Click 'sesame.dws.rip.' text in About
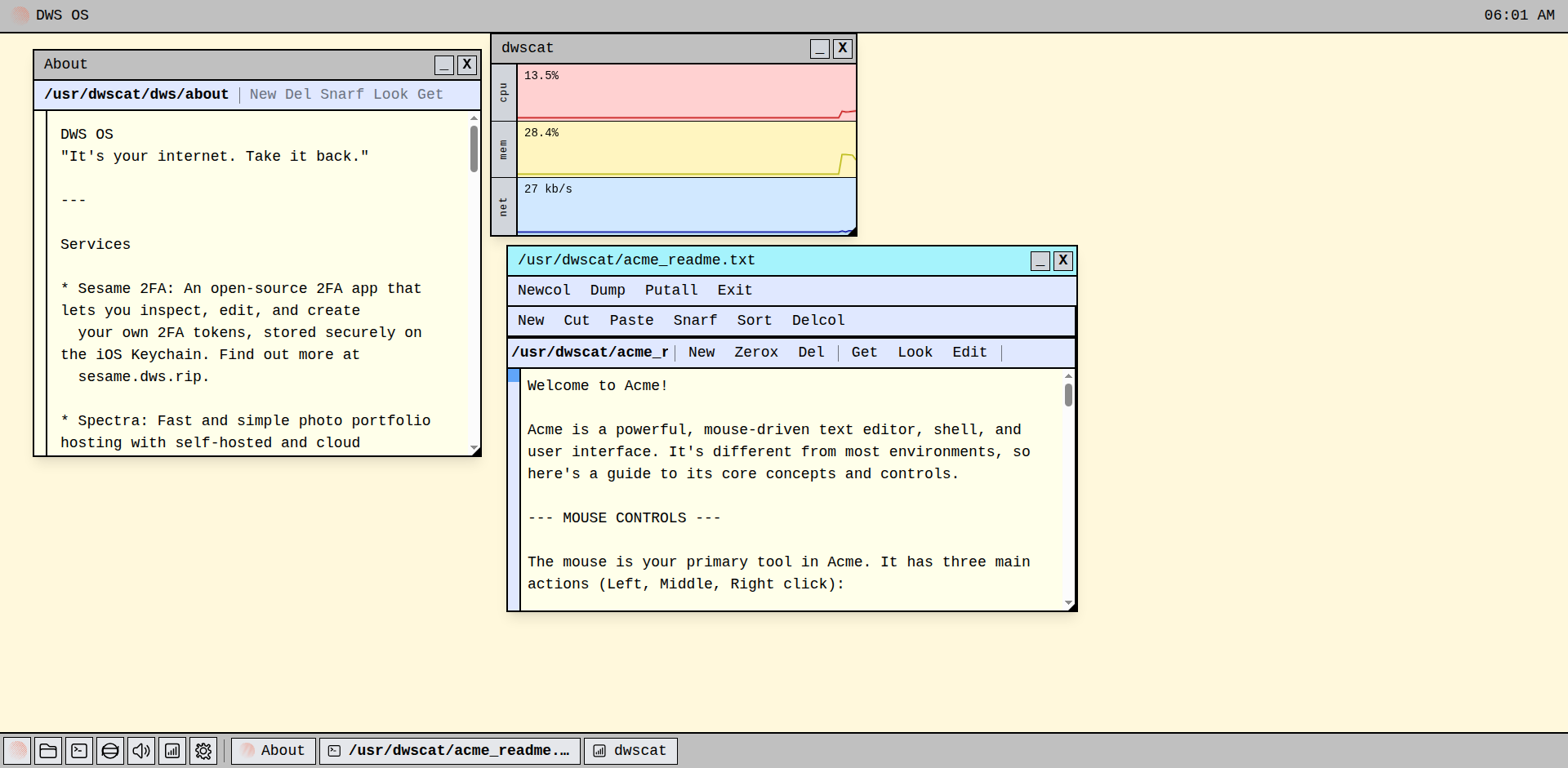Screen dimensions: 1568x768 144,377
